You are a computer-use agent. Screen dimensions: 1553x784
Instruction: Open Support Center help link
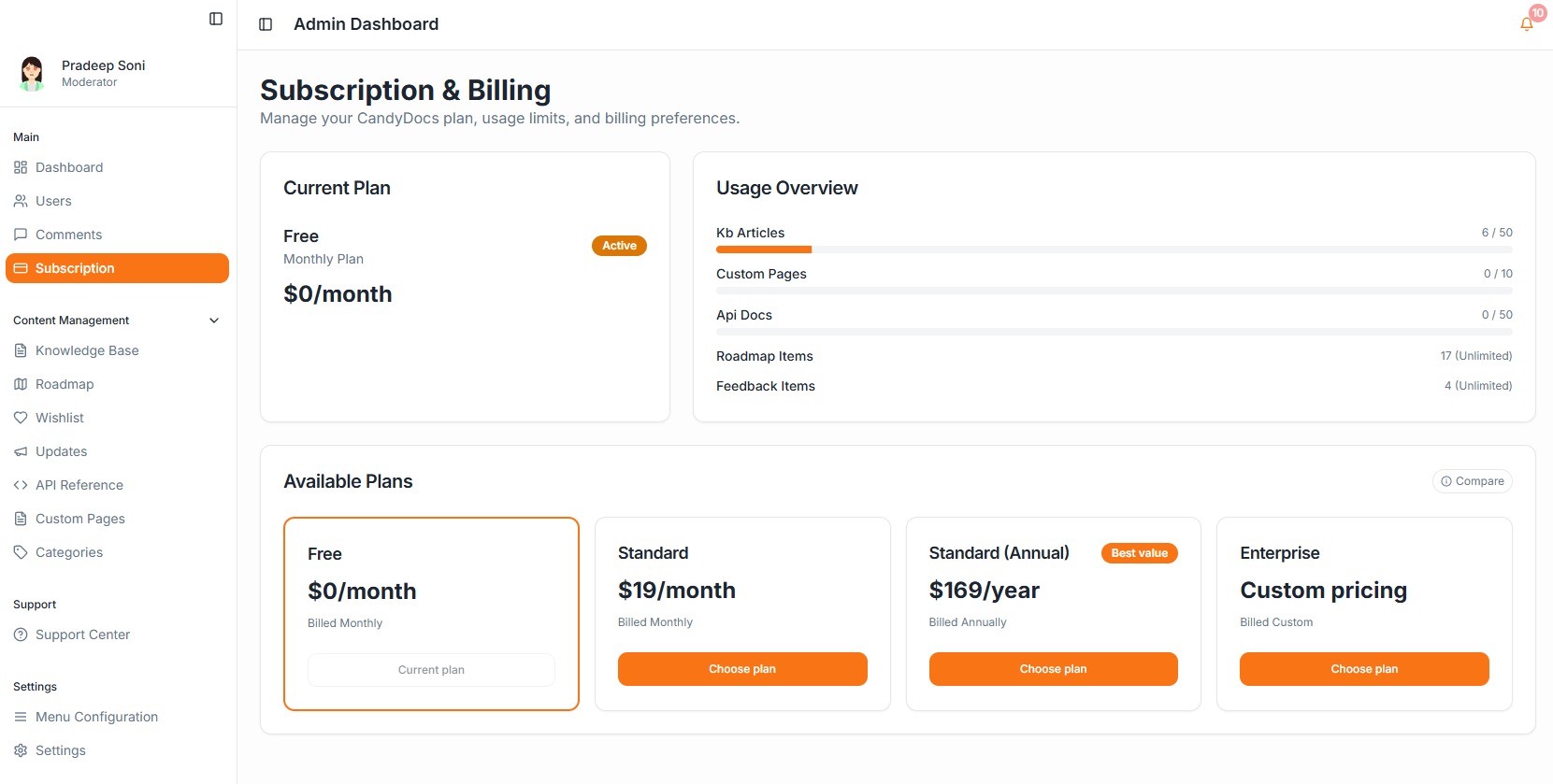(82, 634)
